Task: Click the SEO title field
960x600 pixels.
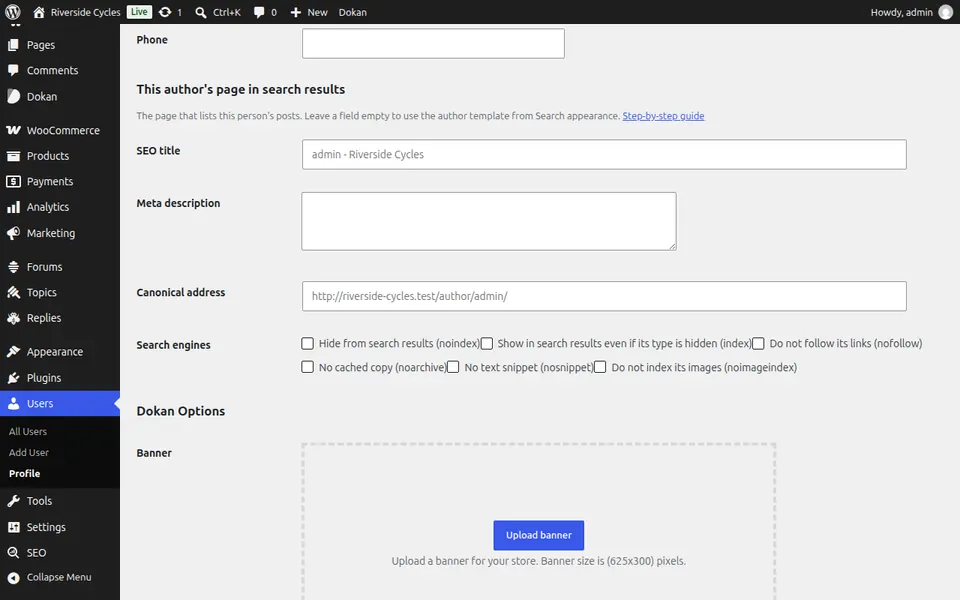Action: point(604,154)
